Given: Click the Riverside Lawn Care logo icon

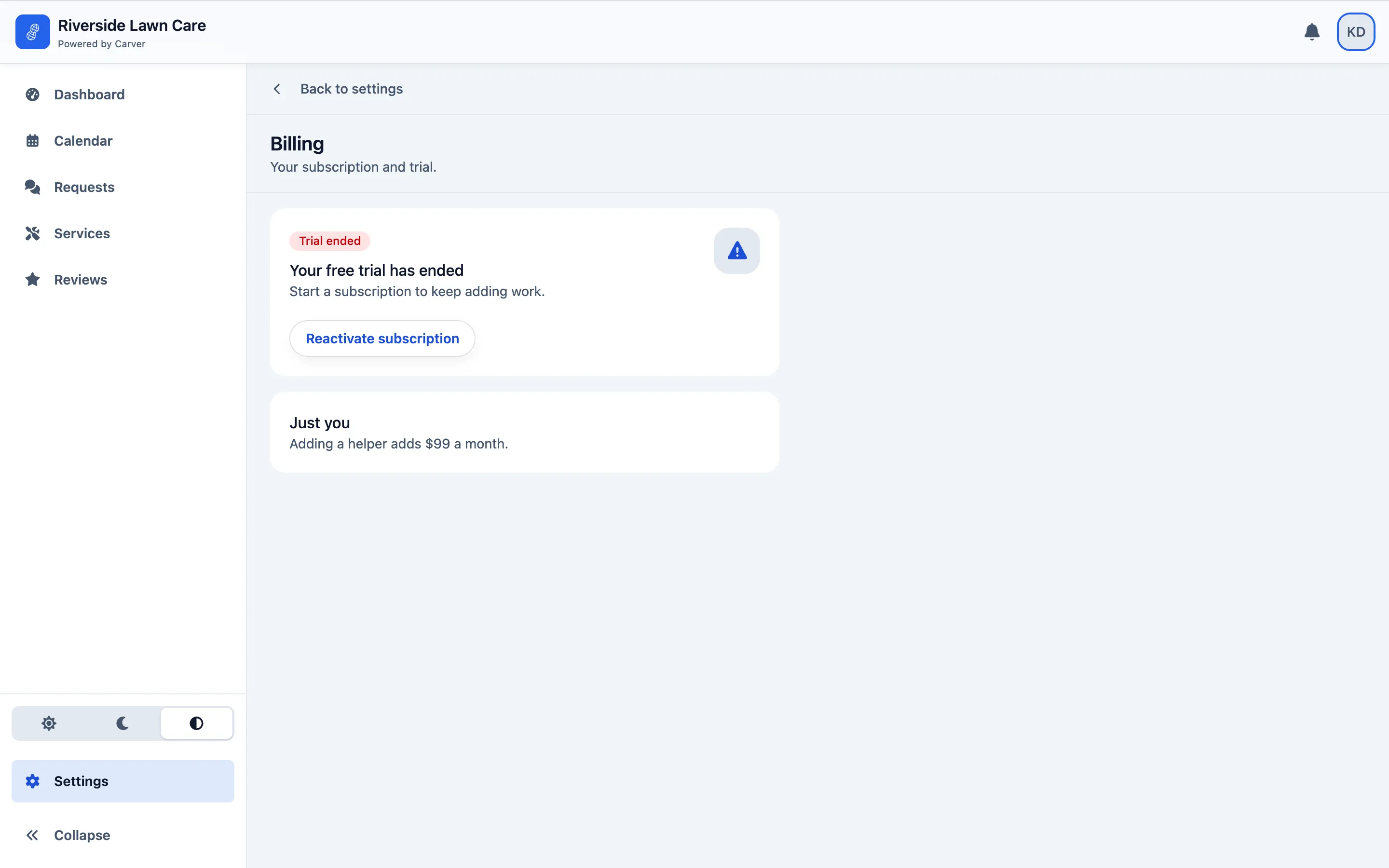Looking at the screenshot, I should [x=33, y=32].
